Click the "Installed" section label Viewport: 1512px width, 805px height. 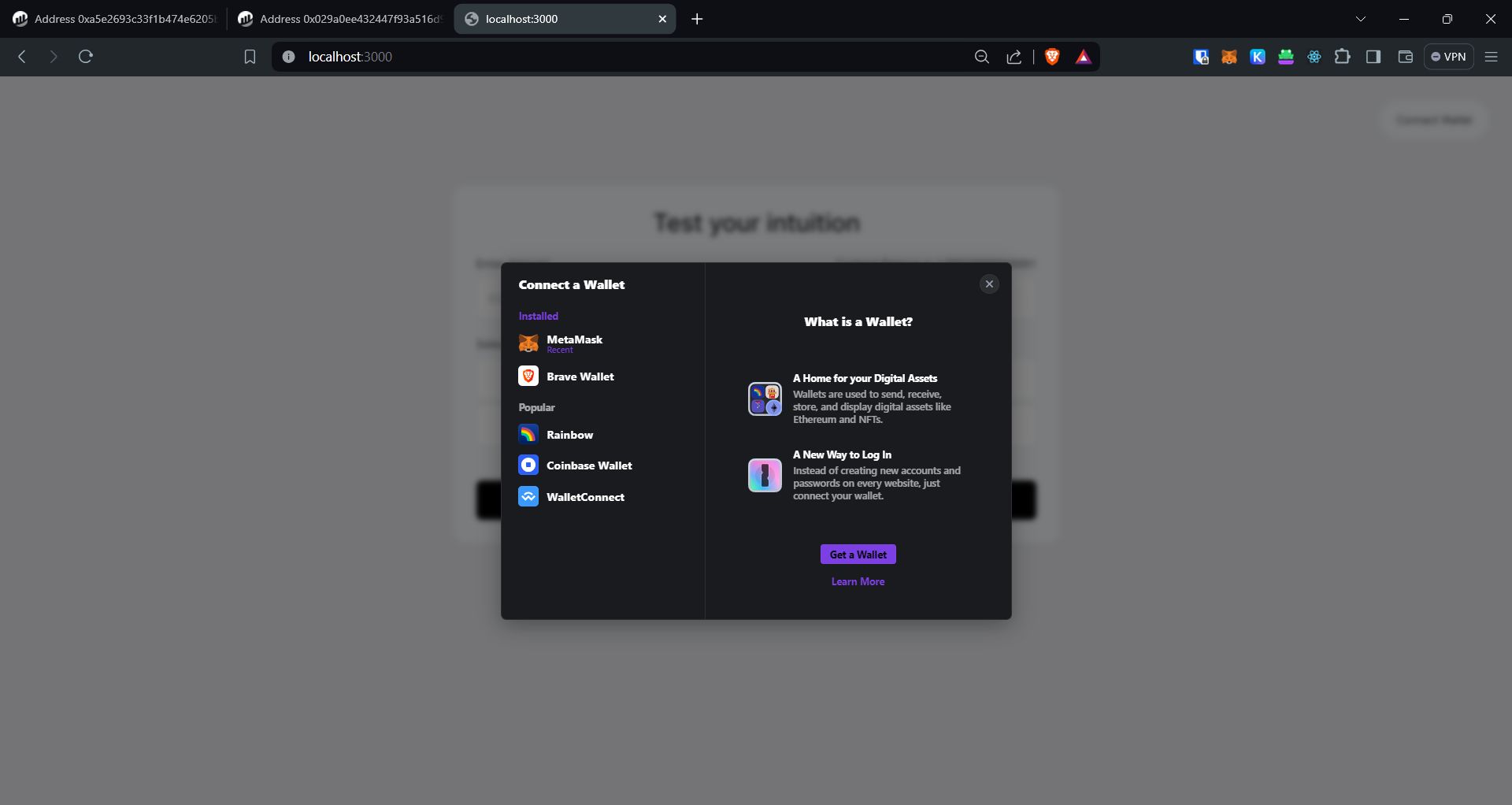(538, 316)
